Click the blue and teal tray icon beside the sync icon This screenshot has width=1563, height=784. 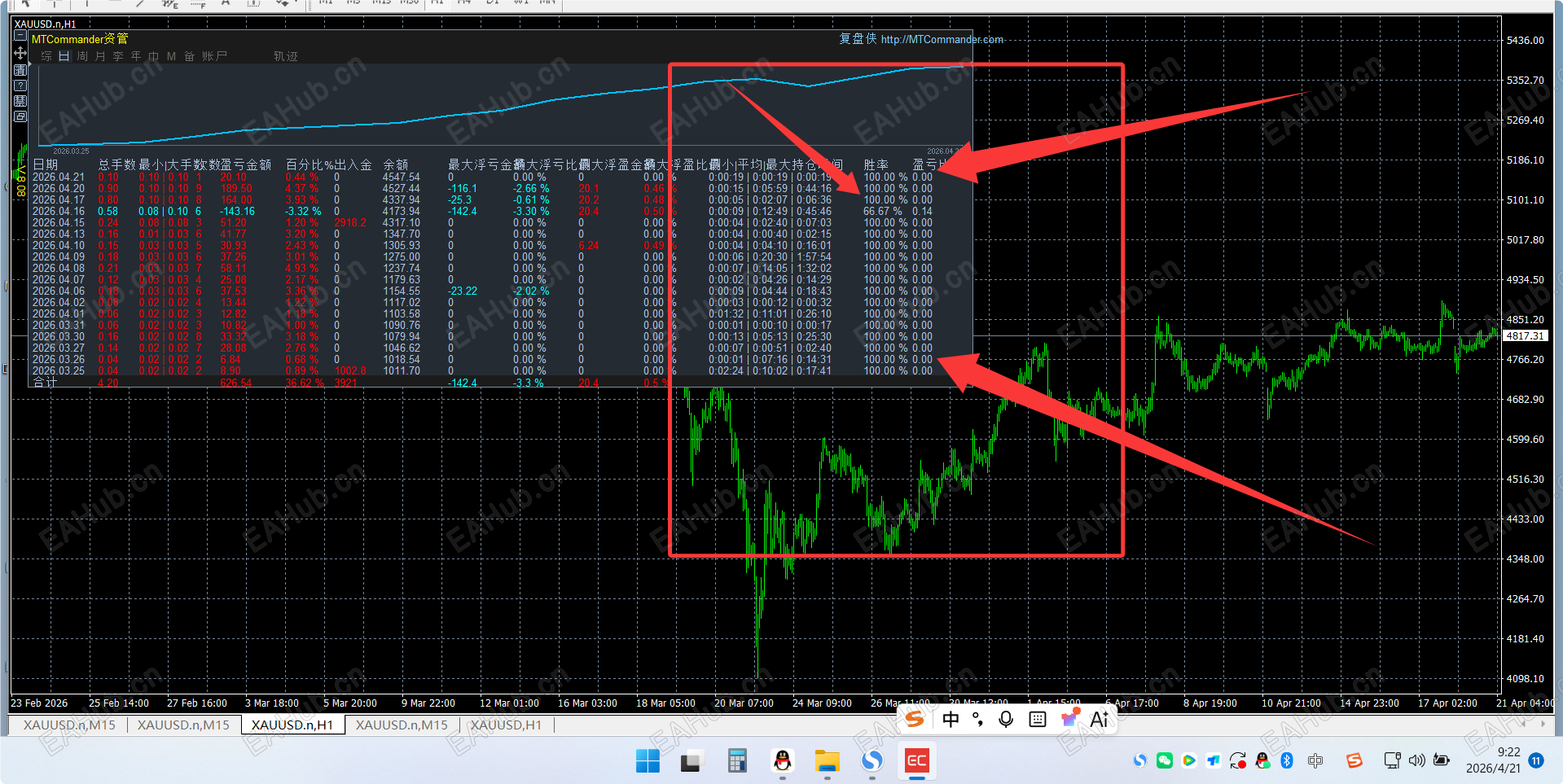[1214, 760]
